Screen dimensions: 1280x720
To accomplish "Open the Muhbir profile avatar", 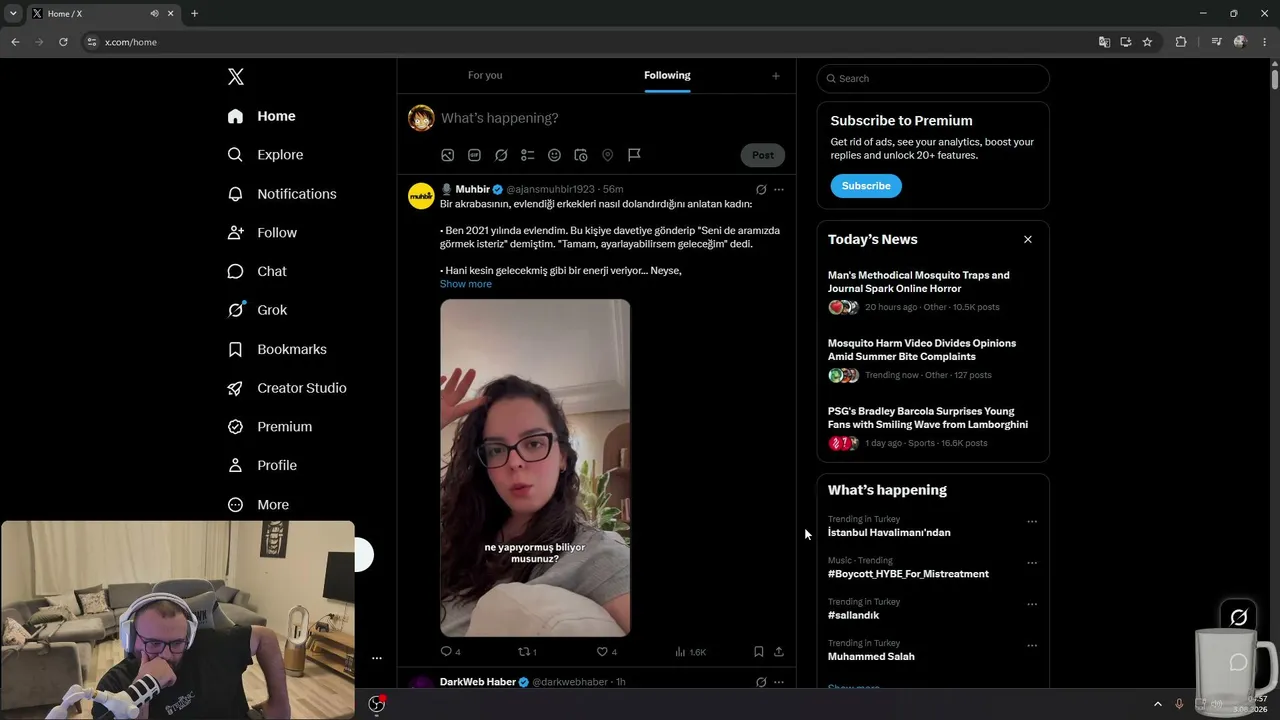I will pyautogui.click(x=421, y=196).
